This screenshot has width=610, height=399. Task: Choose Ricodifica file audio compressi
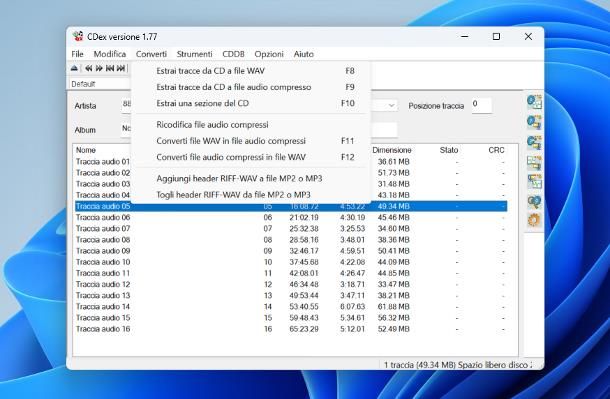[x=251, y=125]
